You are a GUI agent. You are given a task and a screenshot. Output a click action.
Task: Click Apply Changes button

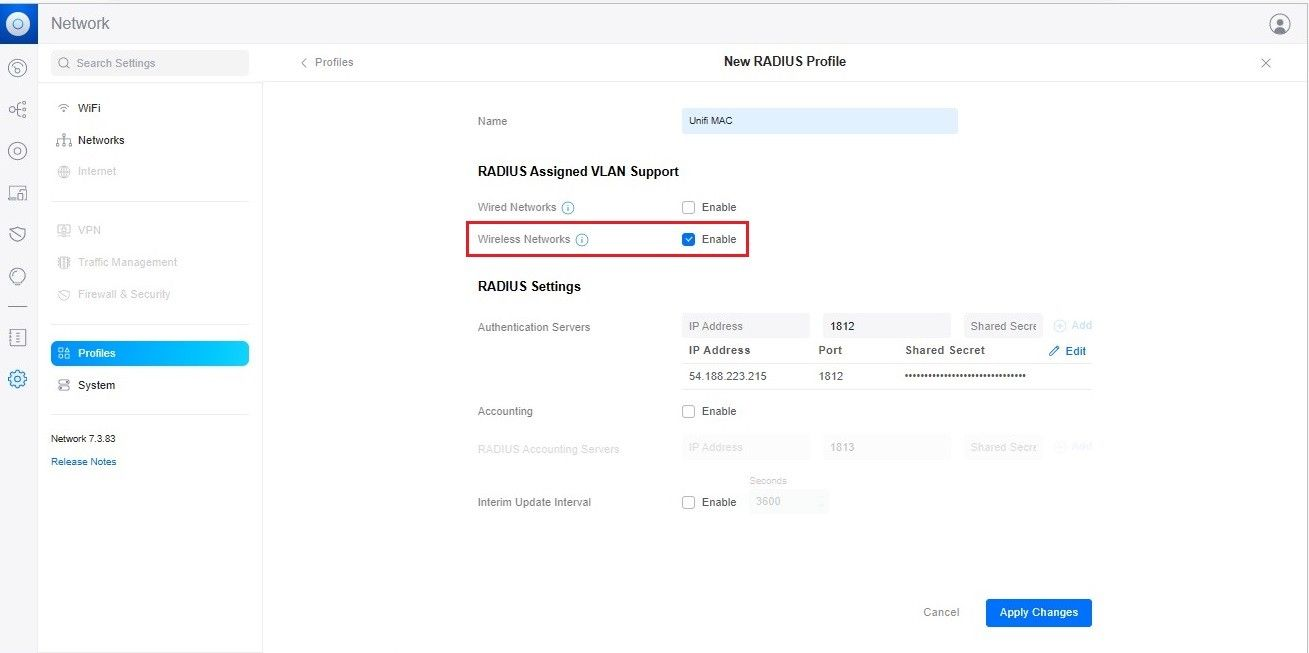click(x=1038, y=613)
